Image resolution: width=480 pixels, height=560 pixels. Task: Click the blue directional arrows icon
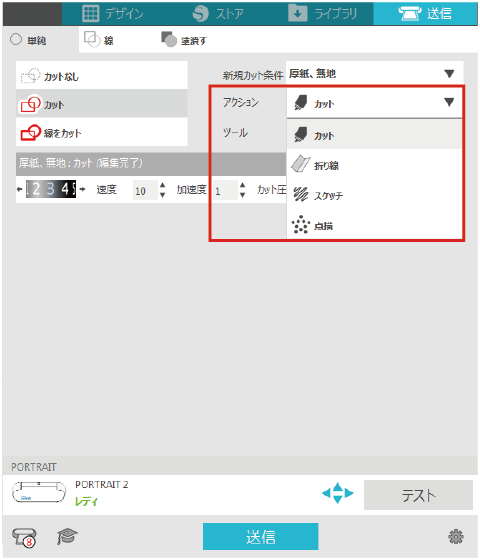(338, 493)
